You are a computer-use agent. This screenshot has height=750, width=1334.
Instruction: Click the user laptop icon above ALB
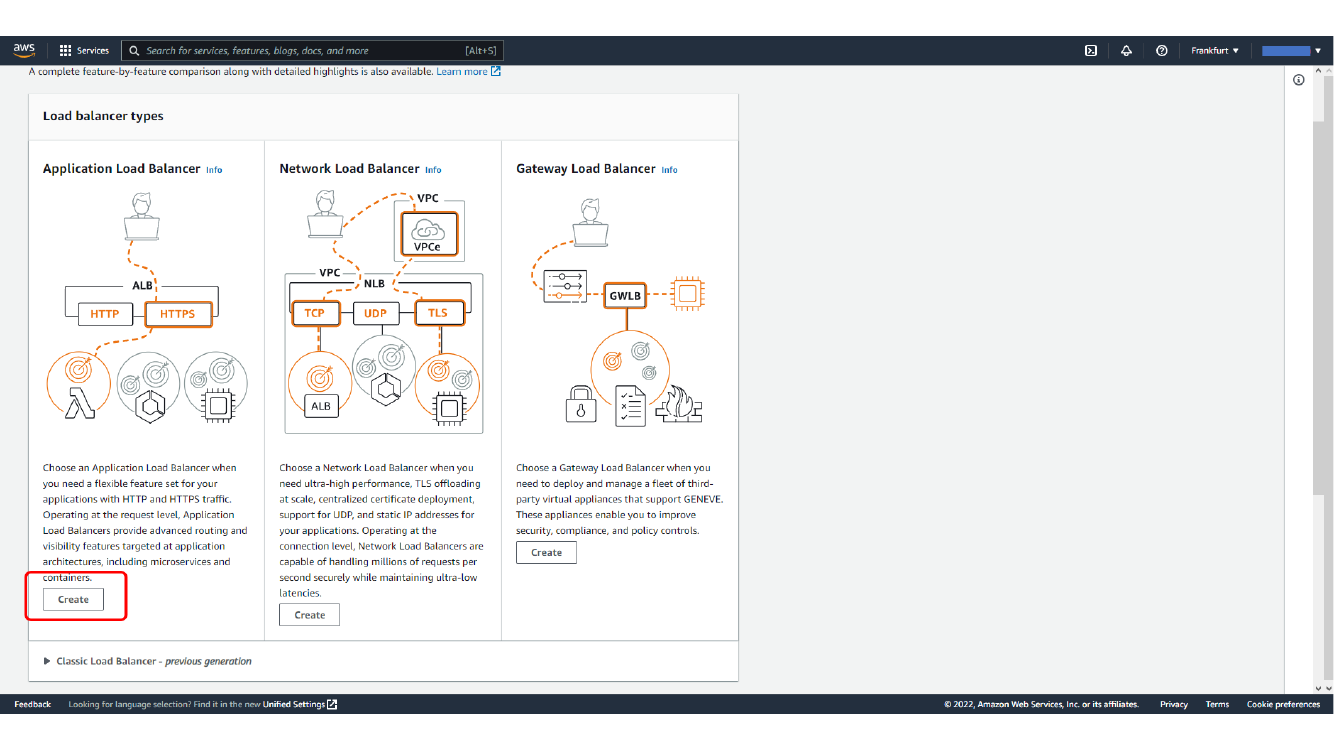(x=142, y=217)
